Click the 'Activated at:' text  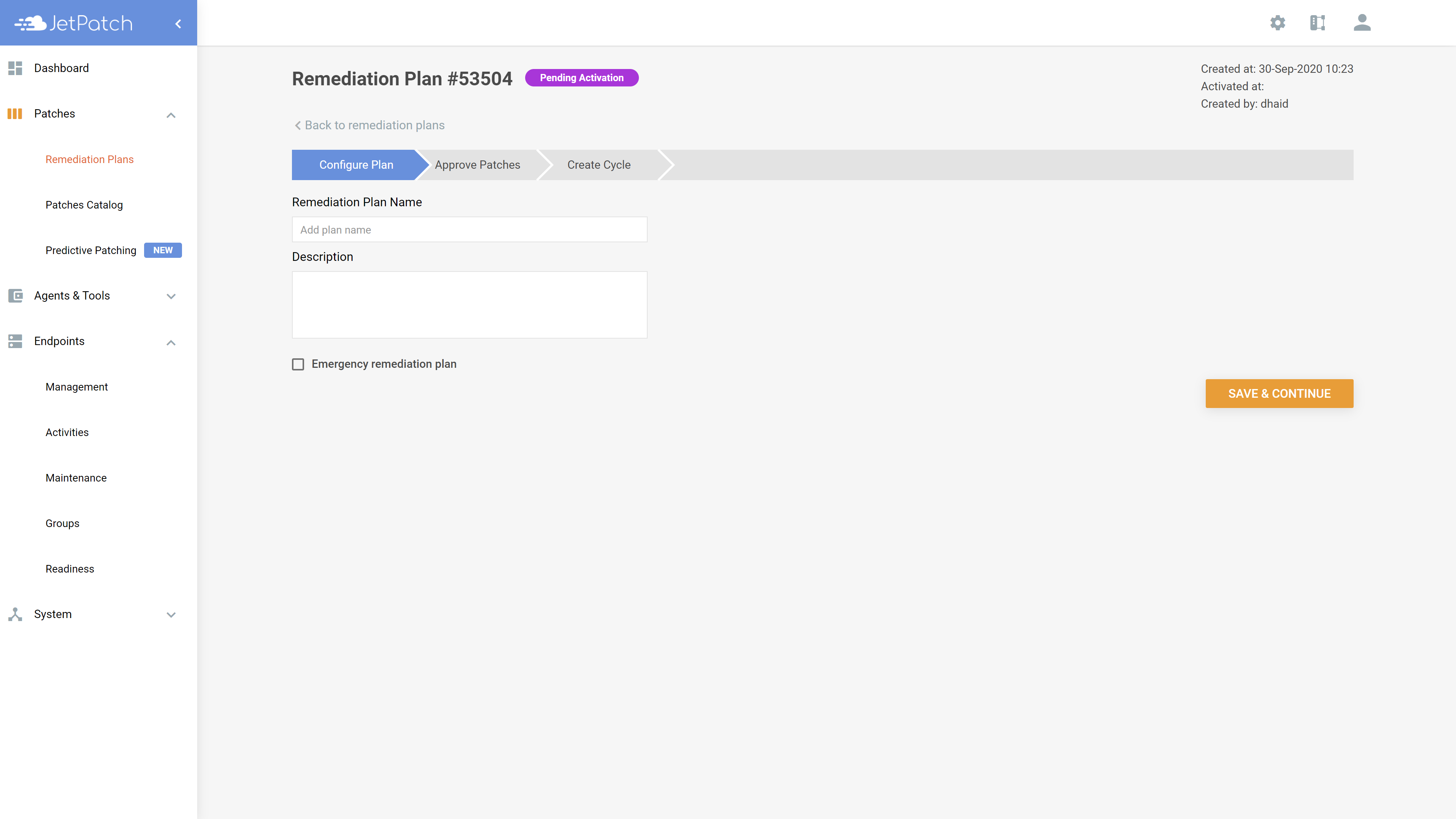1232,86
